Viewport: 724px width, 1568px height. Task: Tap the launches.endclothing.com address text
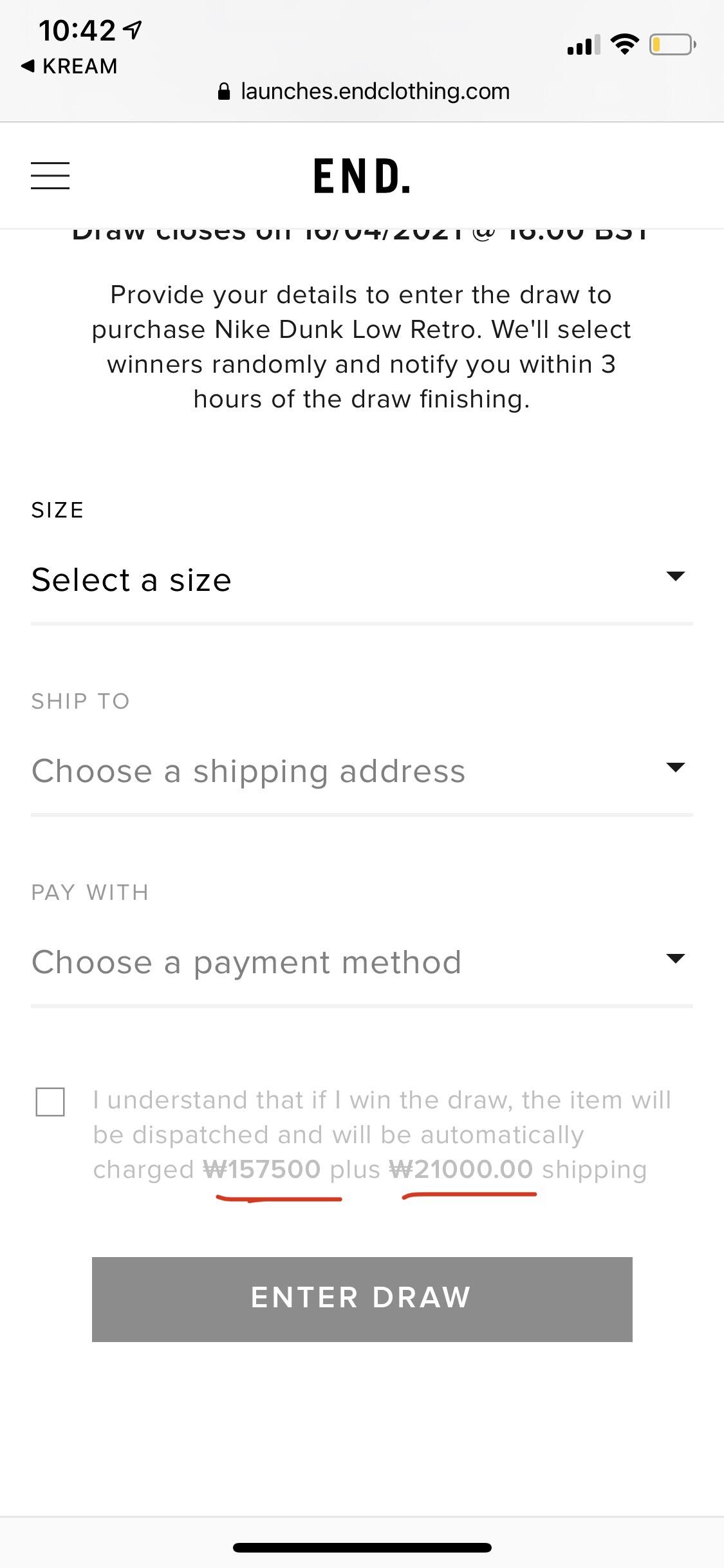[375, 91]
